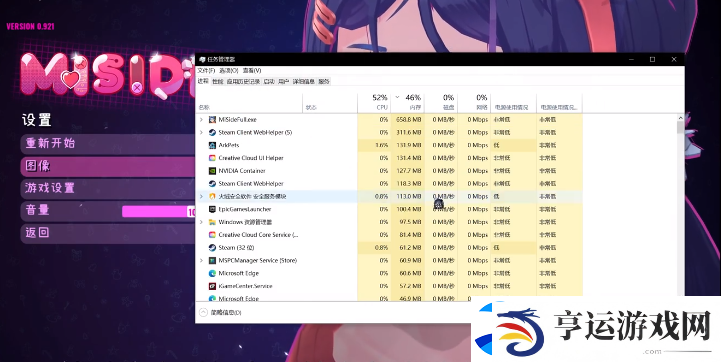Viewport: 721px width, 362px height.
Task: Click the 311.6 MB memory cell
Action: tap(407, 132)
